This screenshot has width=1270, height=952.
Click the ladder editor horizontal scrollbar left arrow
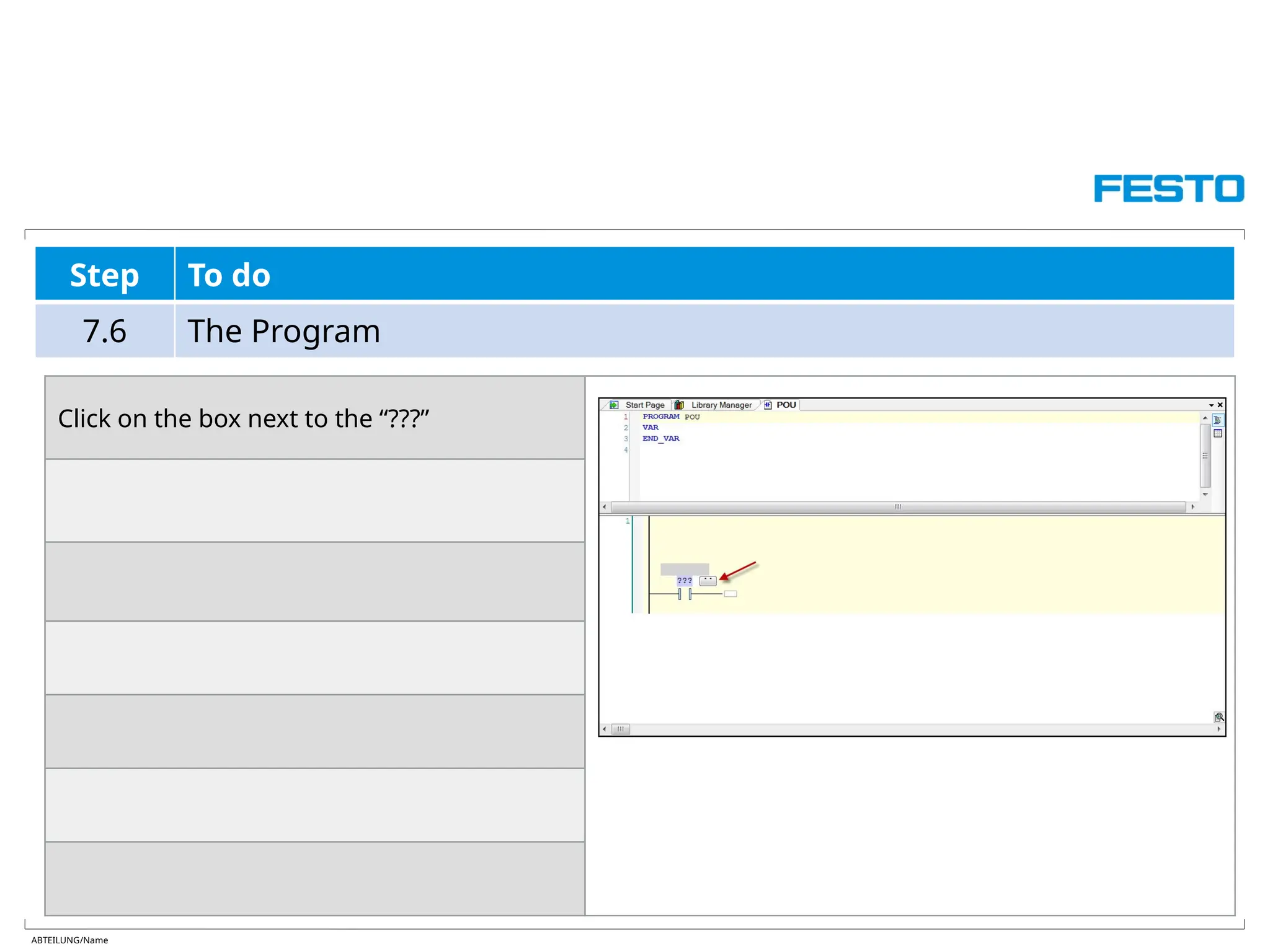(605, 729)
